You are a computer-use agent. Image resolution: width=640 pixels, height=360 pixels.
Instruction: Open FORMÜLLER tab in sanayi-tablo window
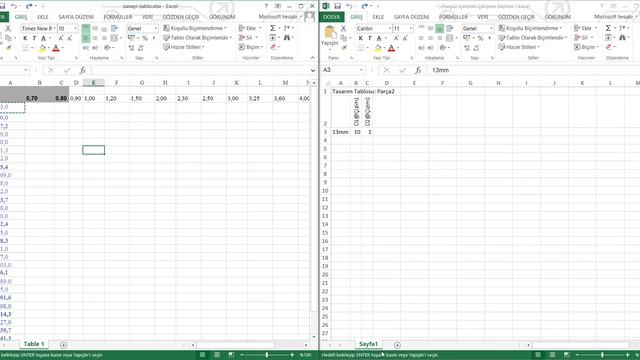click(118, 17)
